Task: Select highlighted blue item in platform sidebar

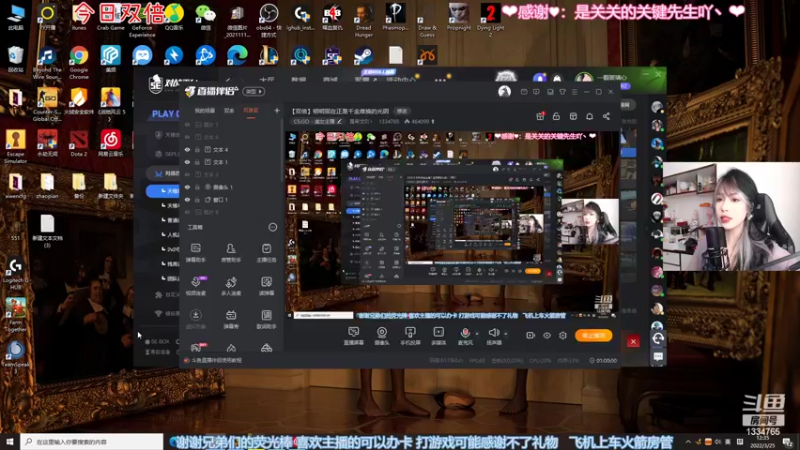Action: coord(163,191)
